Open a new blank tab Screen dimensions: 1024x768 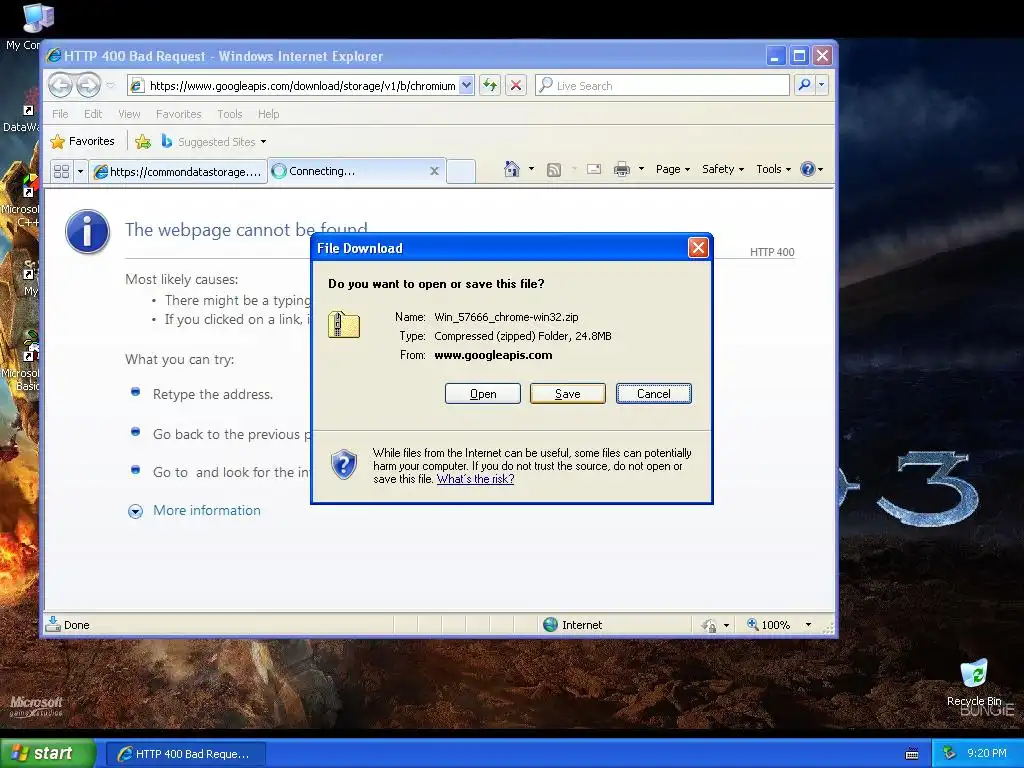tap(461, 171)
